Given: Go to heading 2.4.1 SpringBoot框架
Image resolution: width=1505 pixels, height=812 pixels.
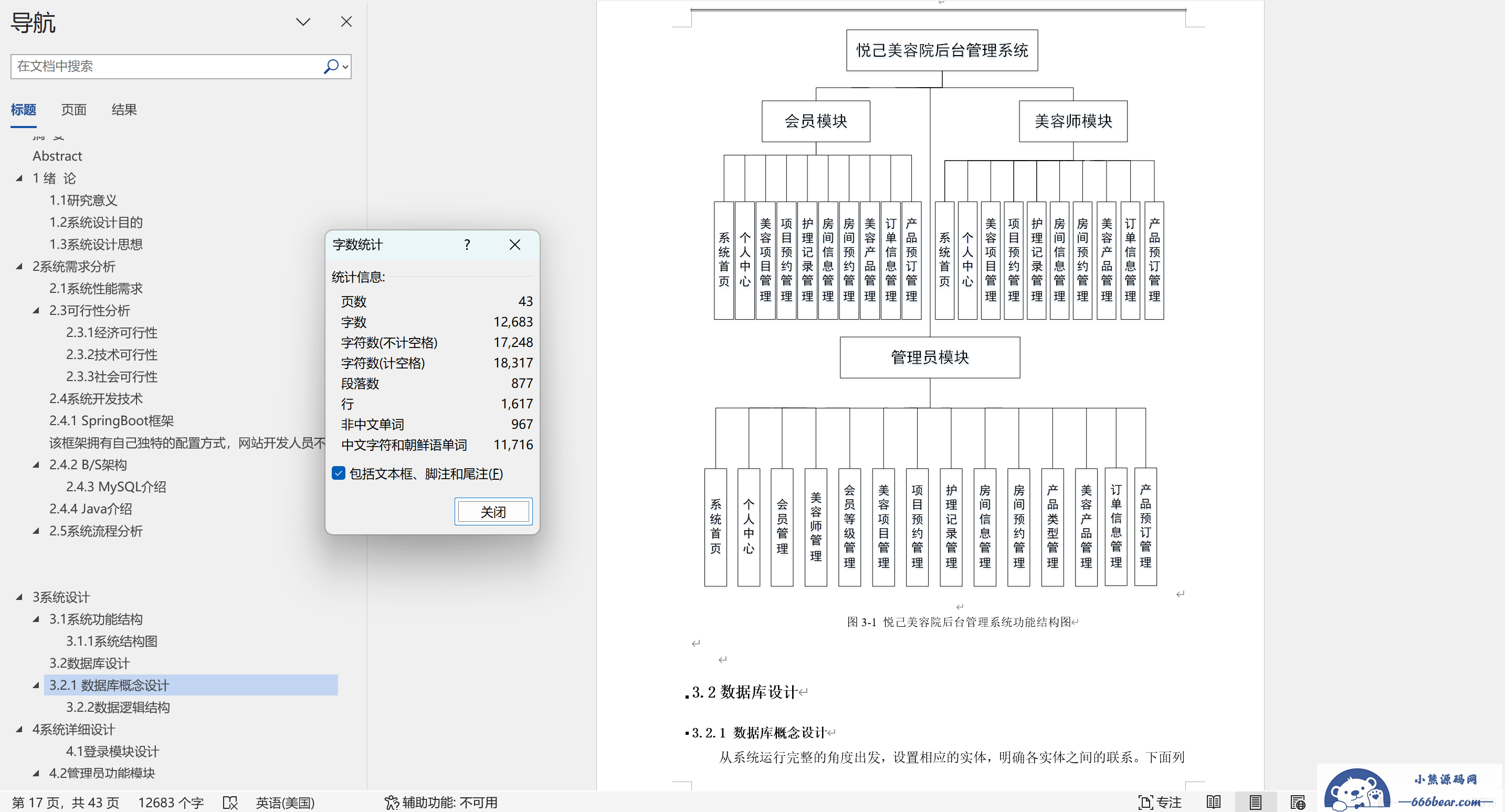Looking at the screenshot, I should pyautogui.click(x=112, y=420).
